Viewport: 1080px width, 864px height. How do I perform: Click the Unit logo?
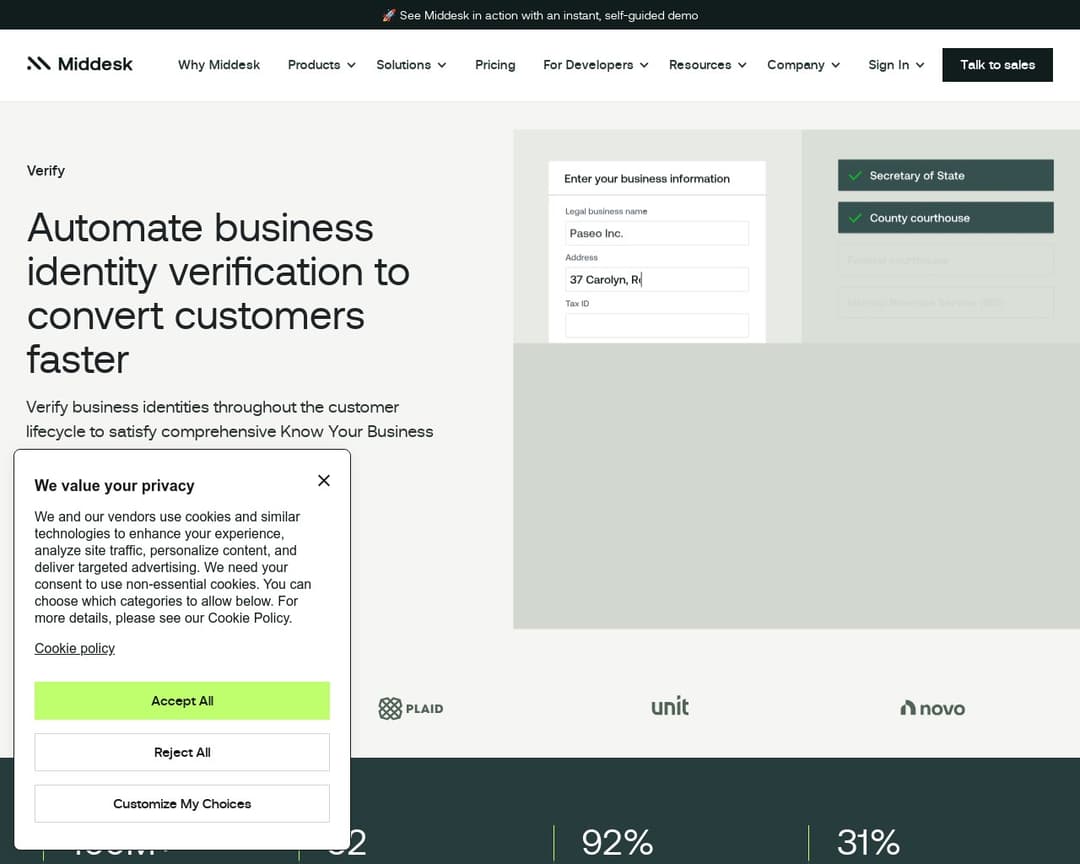tap(669, 706)
